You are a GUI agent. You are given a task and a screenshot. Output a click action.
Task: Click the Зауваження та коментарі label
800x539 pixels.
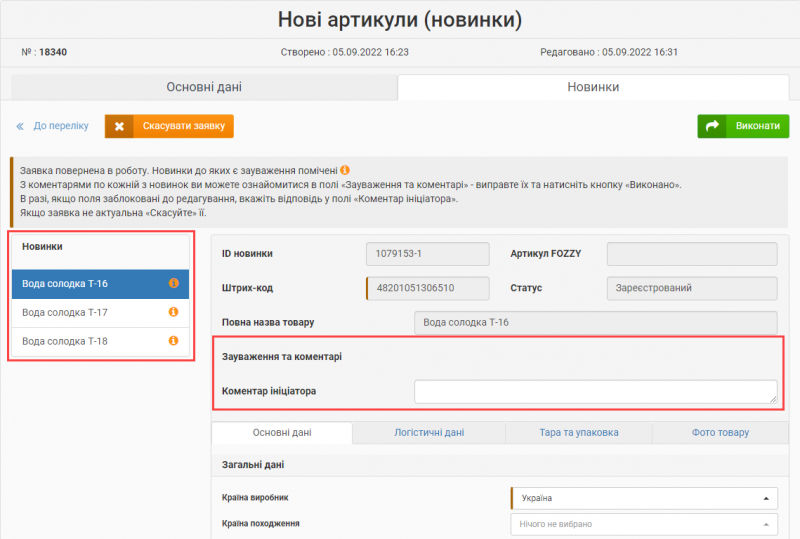pyautogui.click(x=282, y=357)
